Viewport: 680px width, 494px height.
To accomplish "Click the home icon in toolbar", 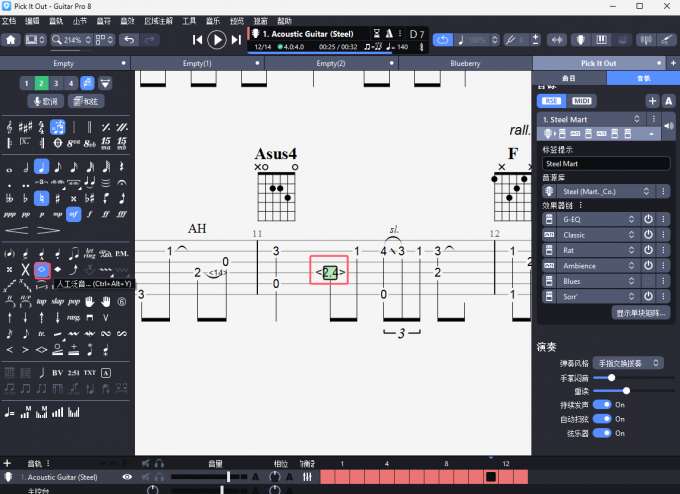I will [x=11, y=40].
